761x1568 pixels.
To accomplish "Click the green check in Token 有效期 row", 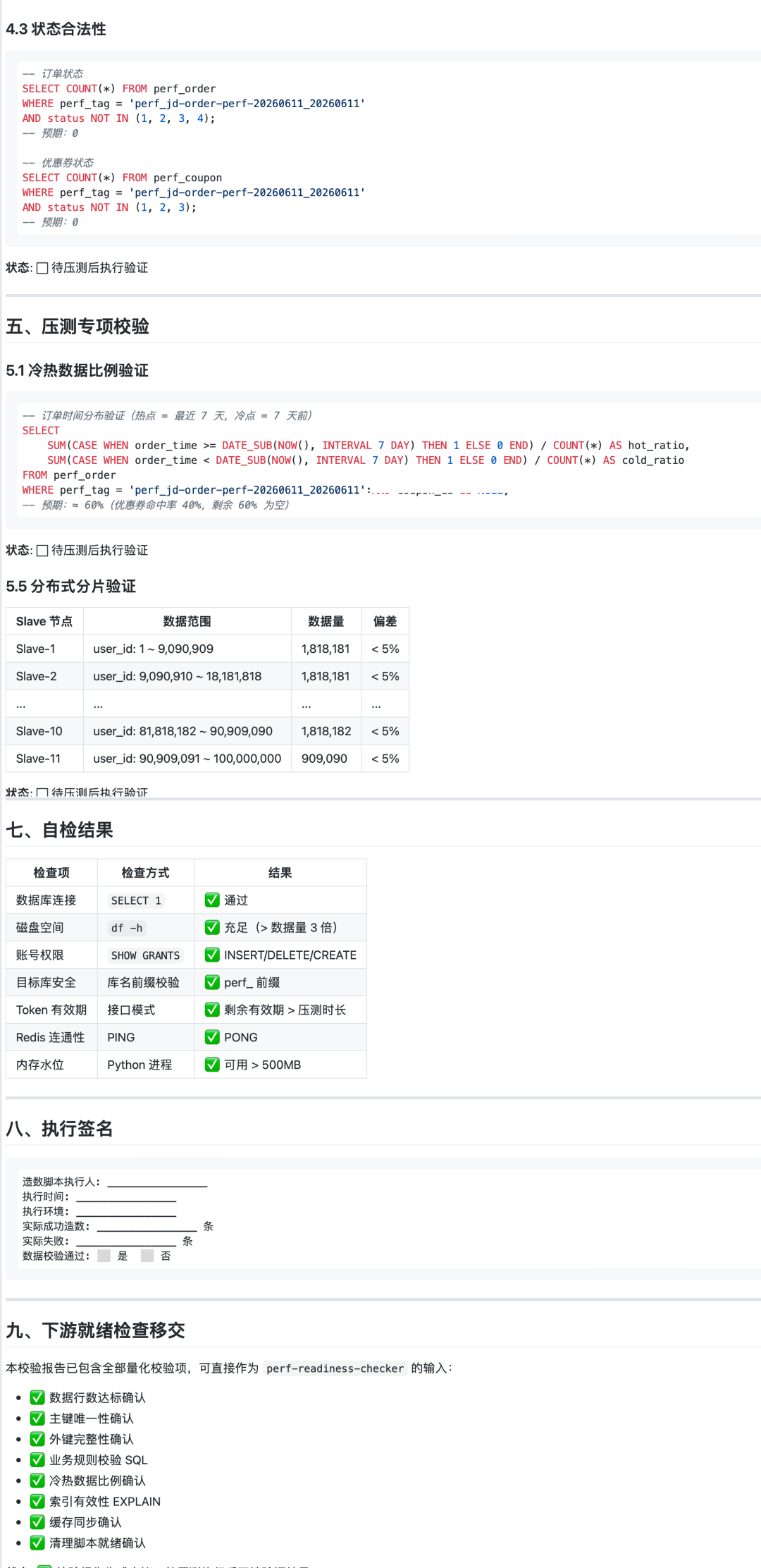I will tap(212, 1010).
